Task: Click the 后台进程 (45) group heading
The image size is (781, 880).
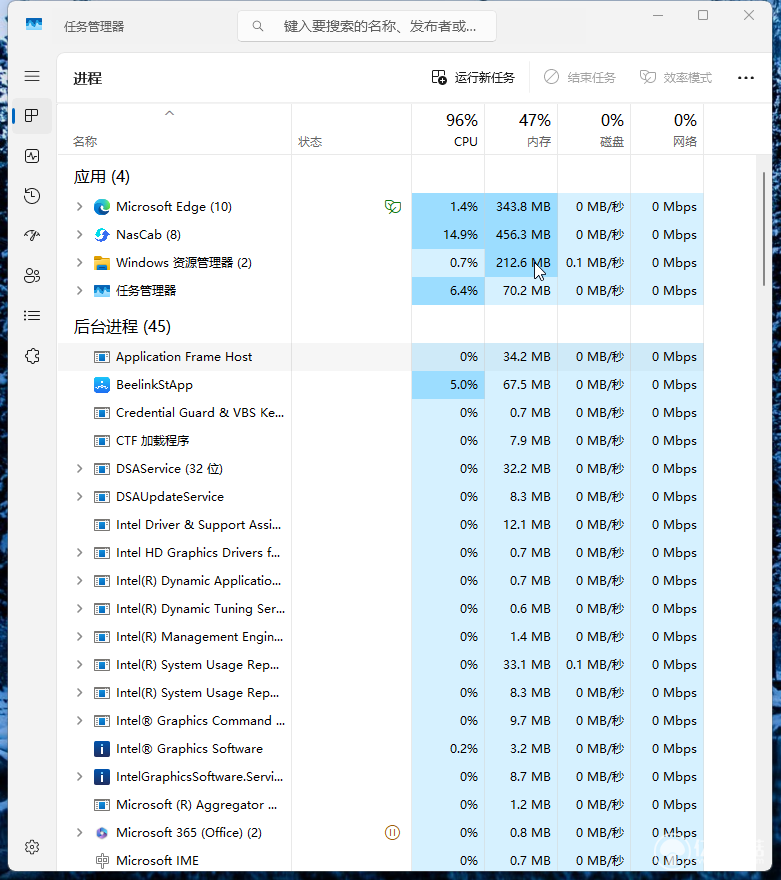Action: (122, 327)
